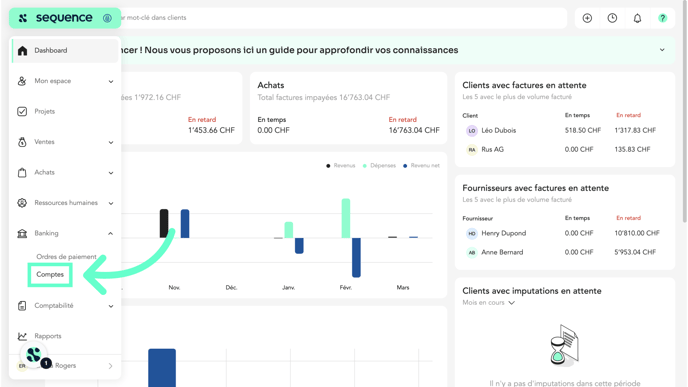Viewport: 688px width, 387px height.
Task: Open the clock history icon
Action: point(612,18)
